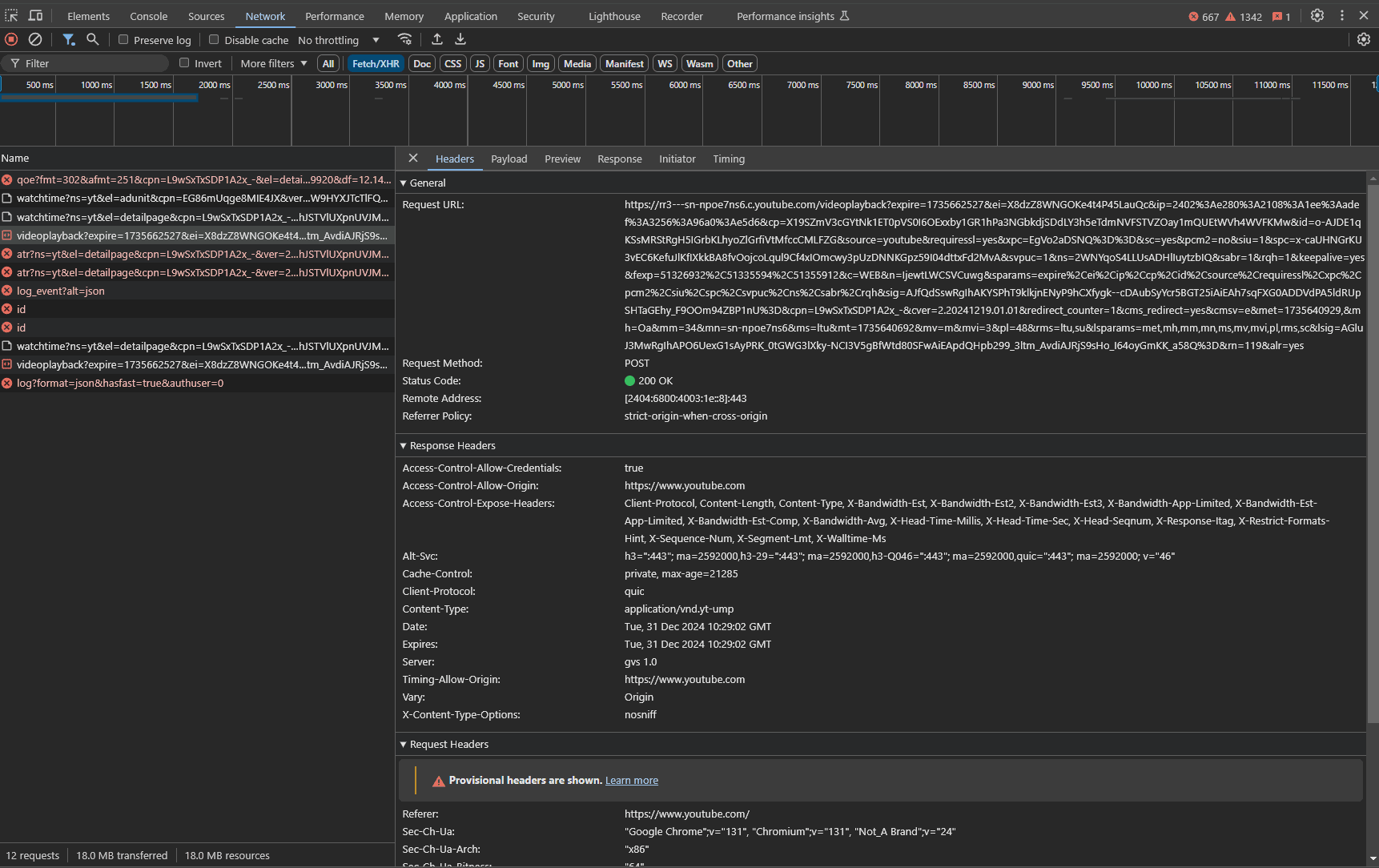The width and height of the screenshot is (1379, 868).
Task: Toggle the device toolbar icon
Action: pos(36,16)
